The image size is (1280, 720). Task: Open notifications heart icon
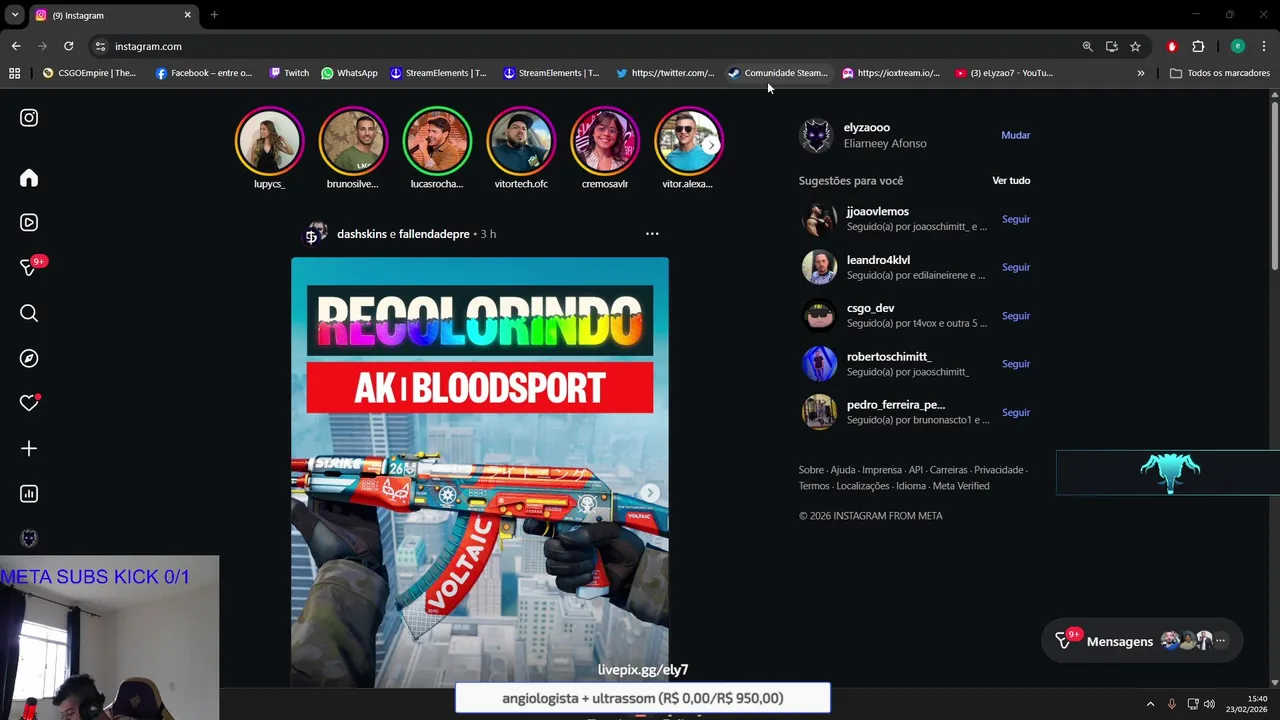[x=29, y=403]
